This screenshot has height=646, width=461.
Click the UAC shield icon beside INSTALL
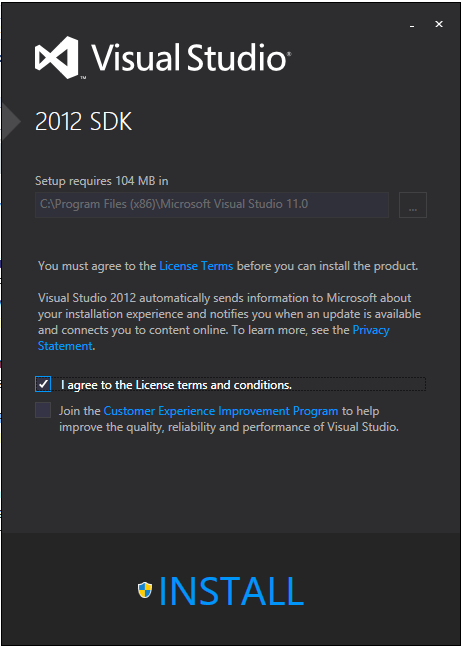pos(145,590)
